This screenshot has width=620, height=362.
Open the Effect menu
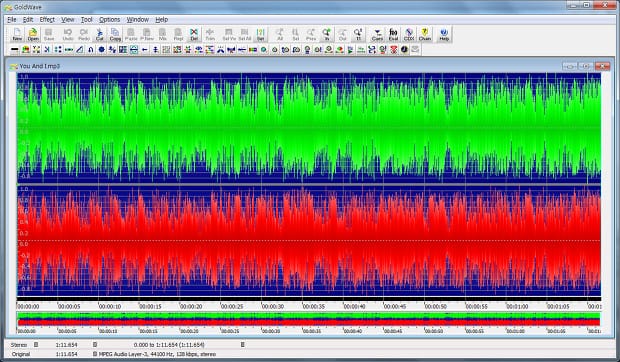pos(47,19)
